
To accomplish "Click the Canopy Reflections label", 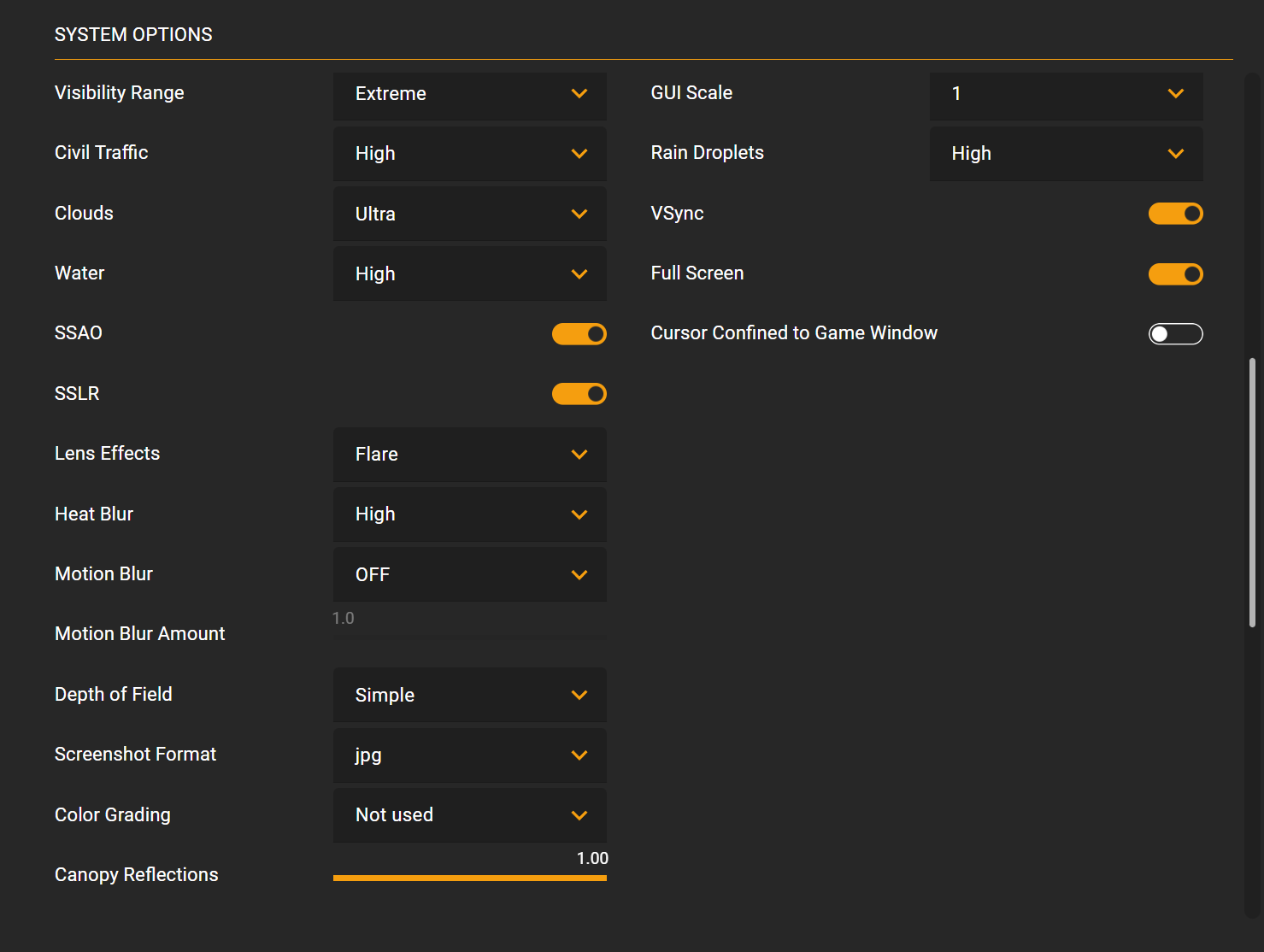I will pyautogui.click(x=137, y=875).
